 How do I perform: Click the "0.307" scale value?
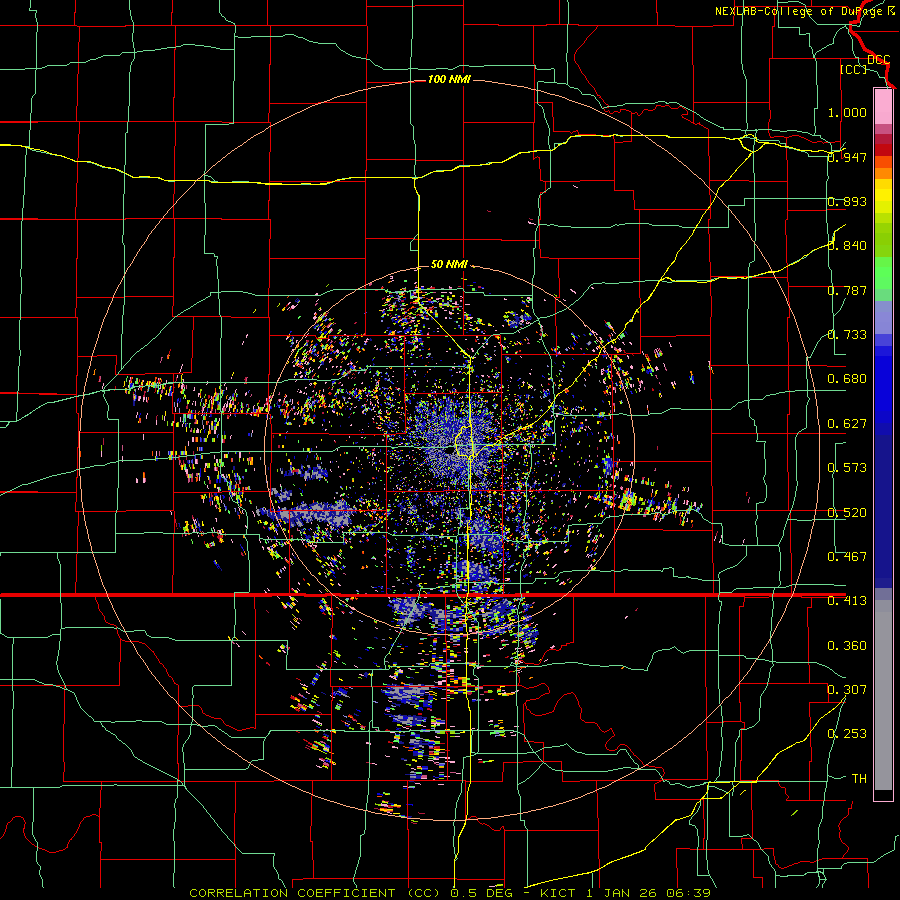click(847, 690)
